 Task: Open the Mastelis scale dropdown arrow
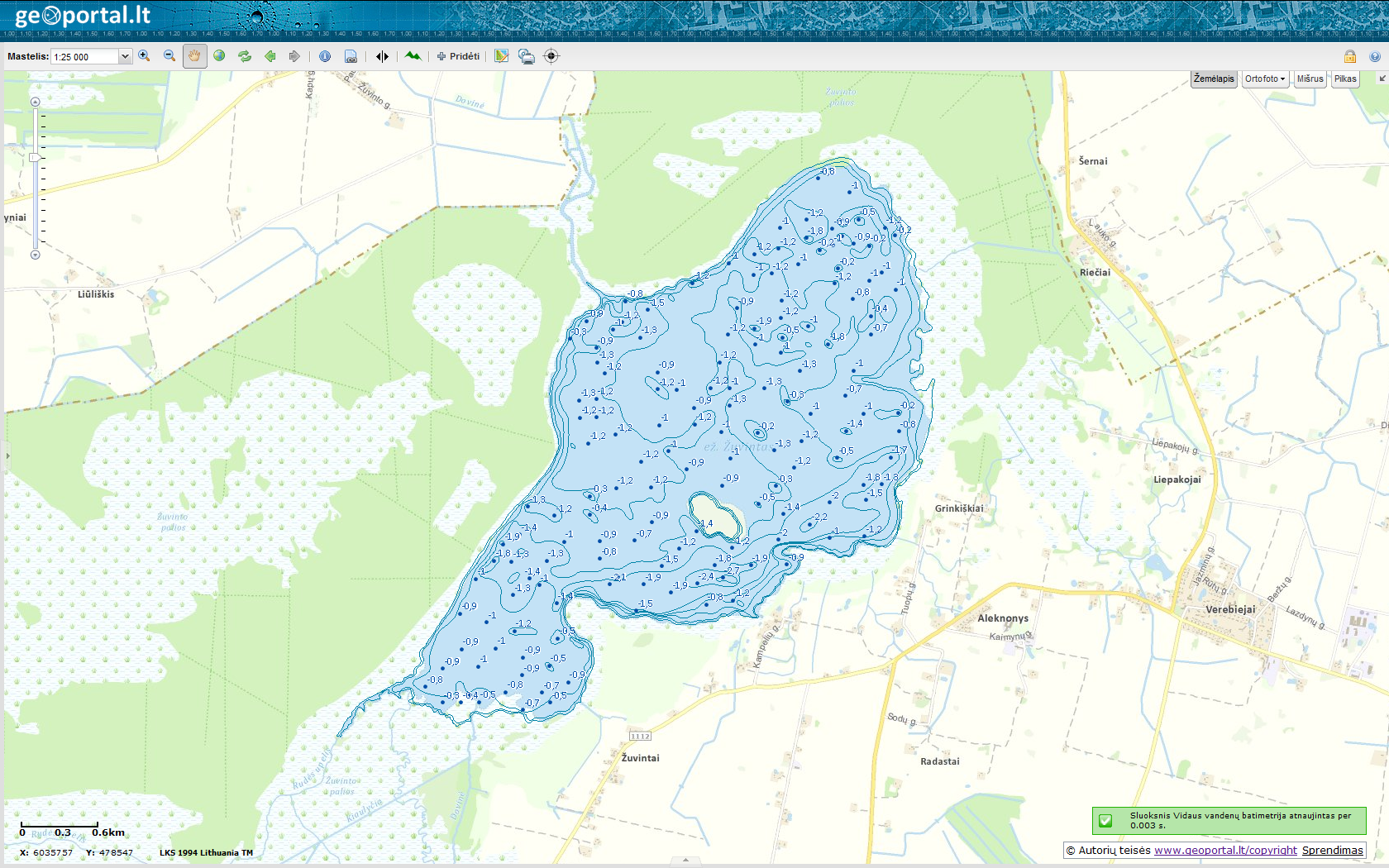point(125,57)
